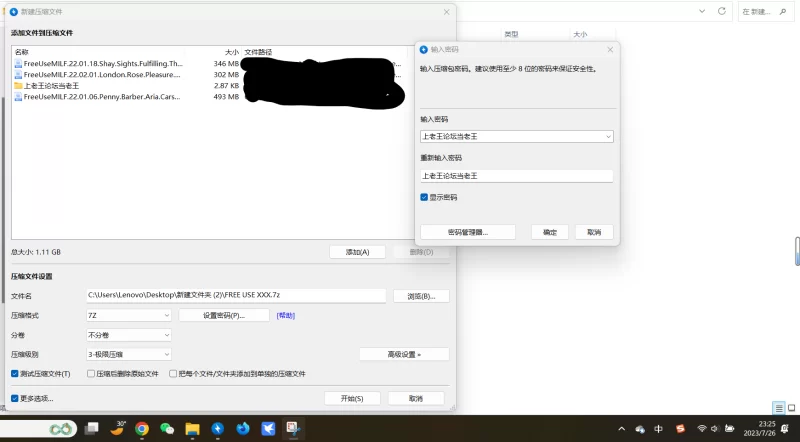This screenshot has width=800, height=442.
Task: Open WeChat from the taskbar
Action: click(167, 429)
